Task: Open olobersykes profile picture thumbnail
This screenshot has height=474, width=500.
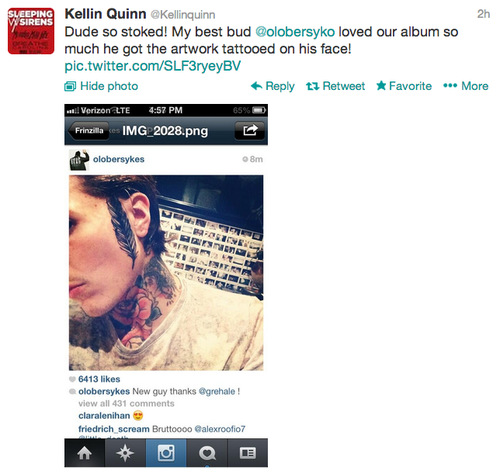Action: pyautogui.click(x=79, y=160)
